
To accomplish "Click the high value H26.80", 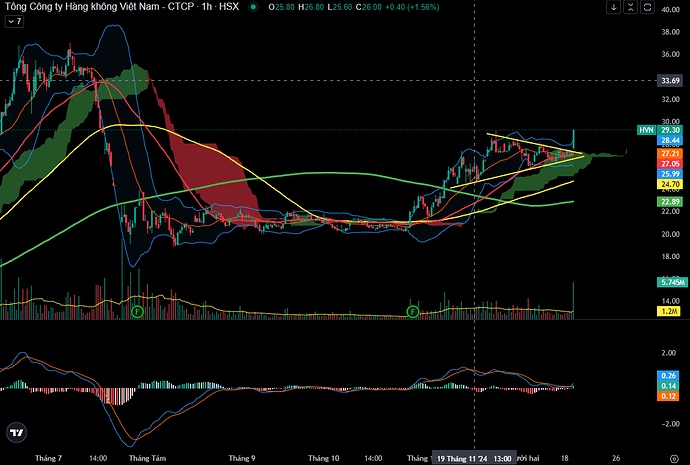I will pos(311,7).
